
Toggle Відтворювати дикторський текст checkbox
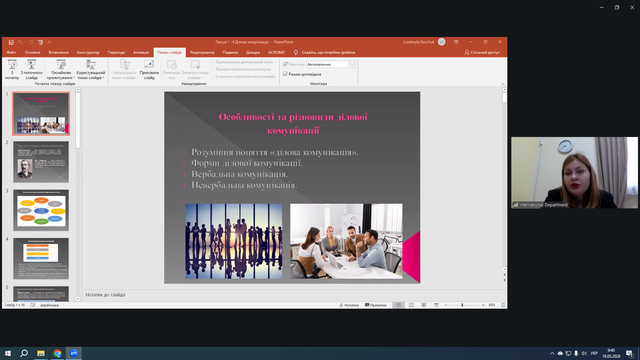click(x=213, y=62)
